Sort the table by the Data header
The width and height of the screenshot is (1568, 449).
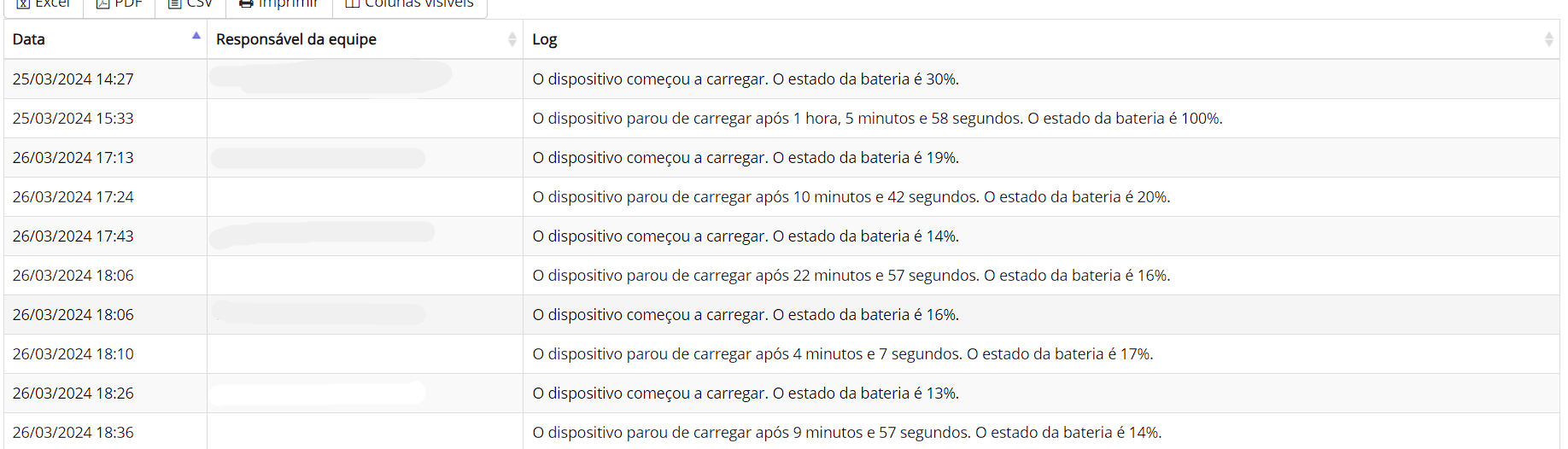tap(29, 39)
